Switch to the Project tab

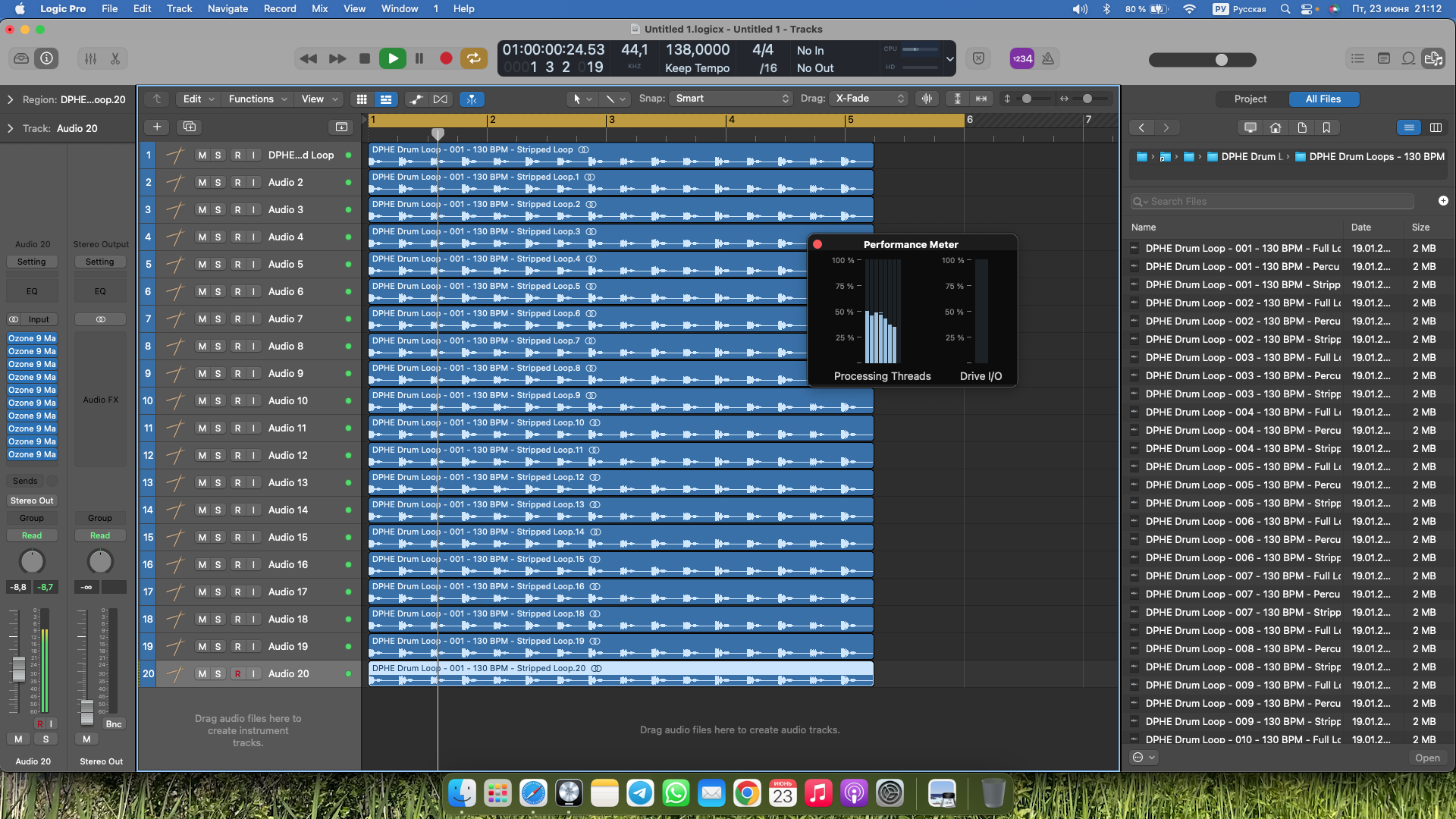click(1250, 99)
